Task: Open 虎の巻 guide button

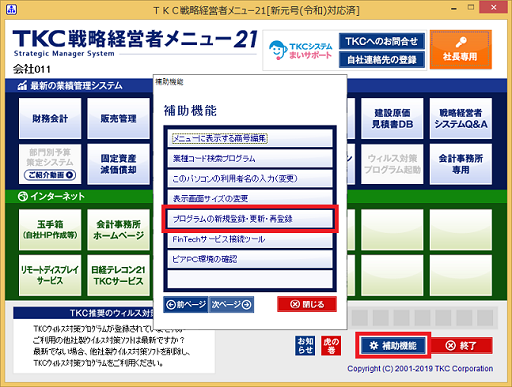Action: click(331, 346)
